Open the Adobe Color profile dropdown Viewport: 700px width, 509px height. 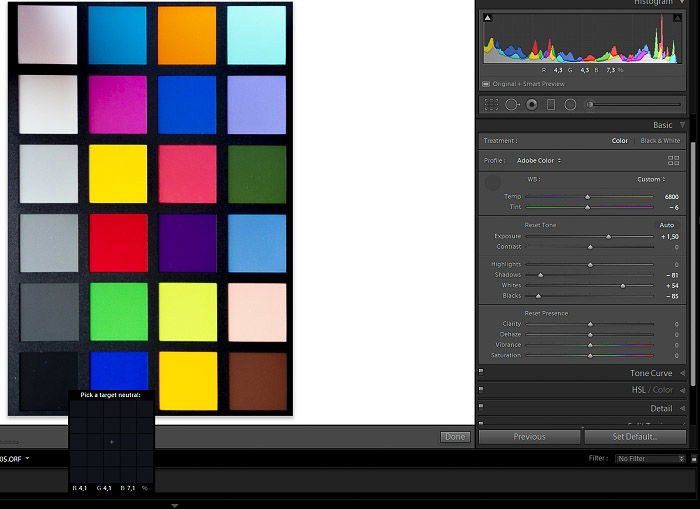[x=539, y=160]
